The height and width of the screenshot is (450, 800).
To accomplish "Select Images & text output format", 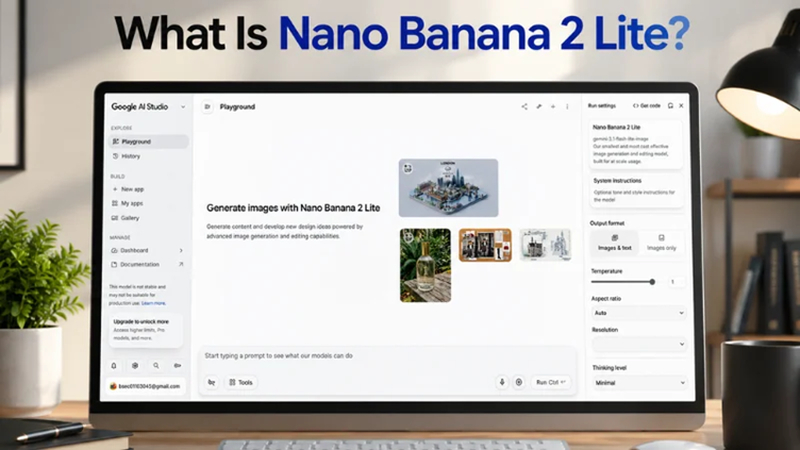I will [x=615, y=243].
